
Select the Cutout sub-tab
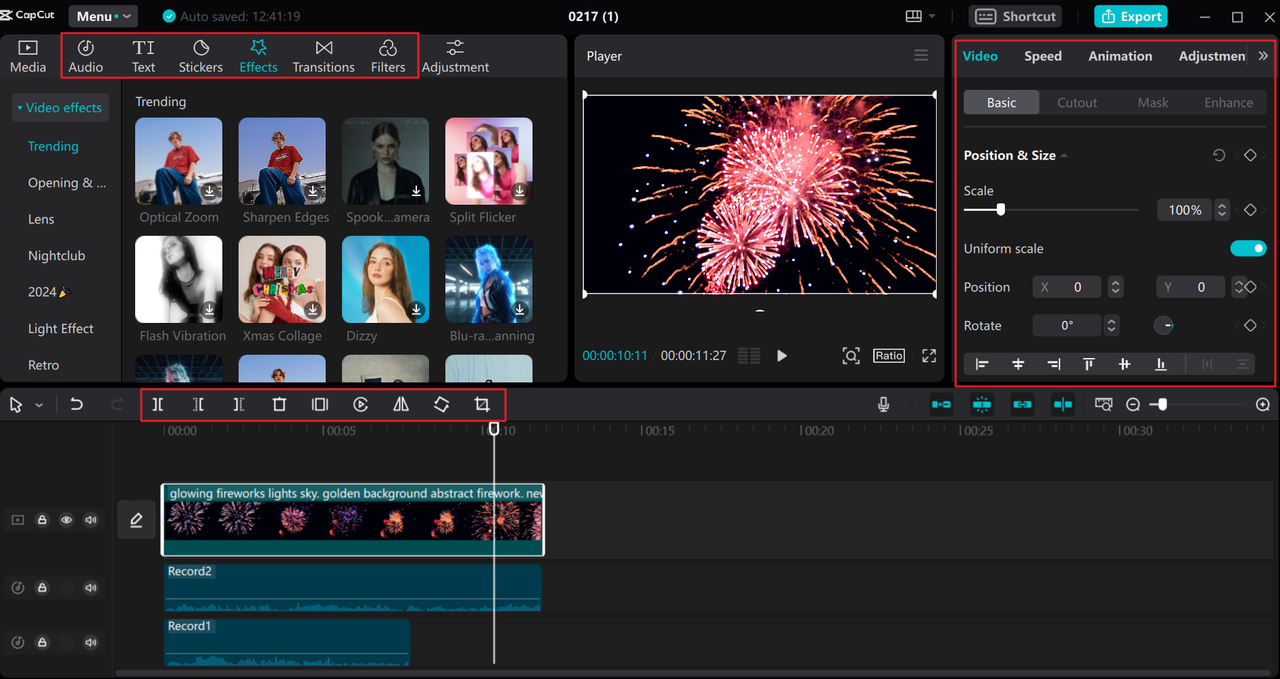[x=1077, y=103]
